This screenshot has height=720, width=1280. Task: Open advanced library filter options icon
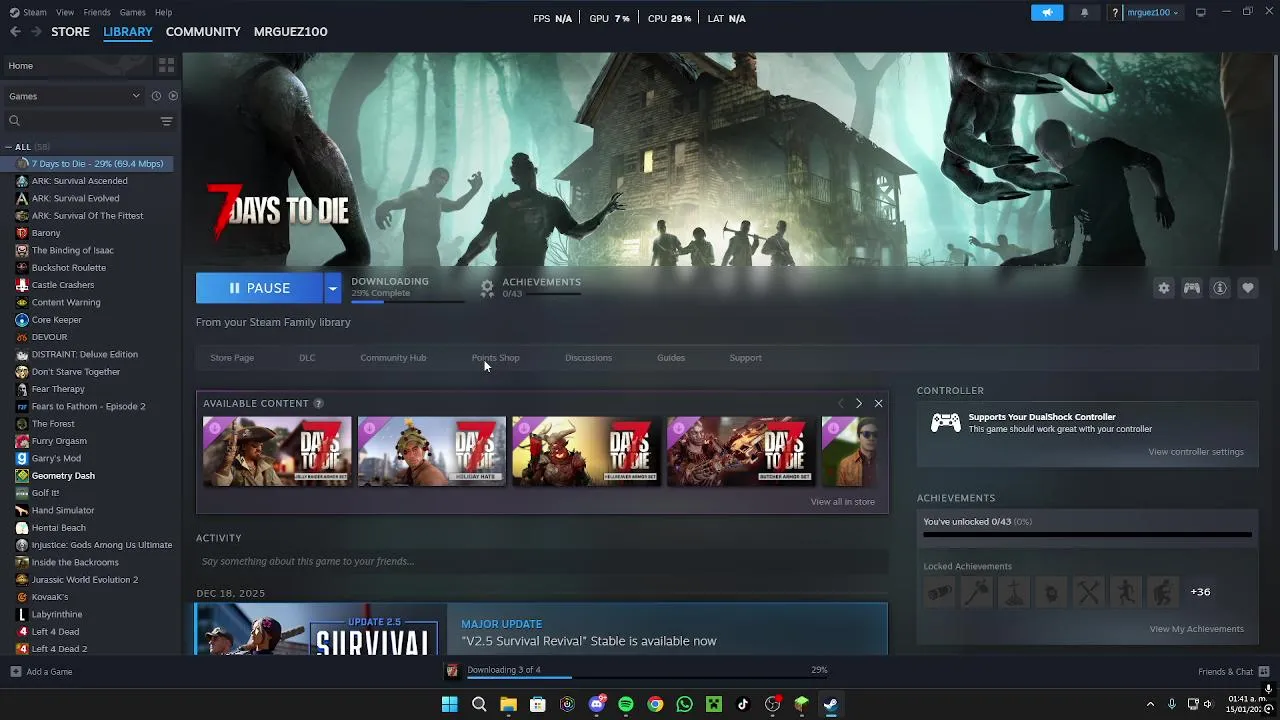166,121
